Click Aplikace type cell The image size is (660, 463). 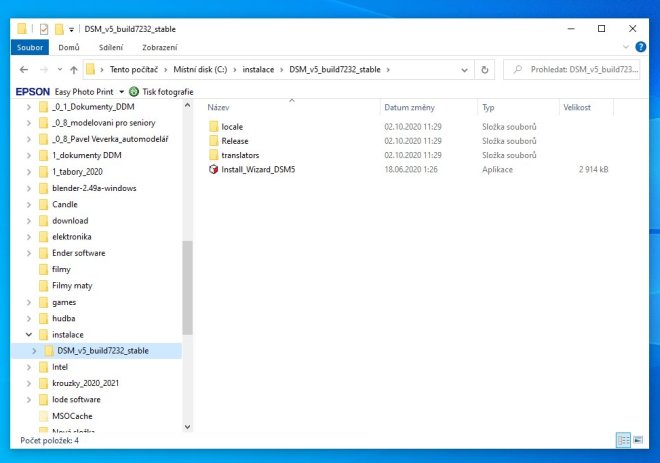tap(497, 170)
